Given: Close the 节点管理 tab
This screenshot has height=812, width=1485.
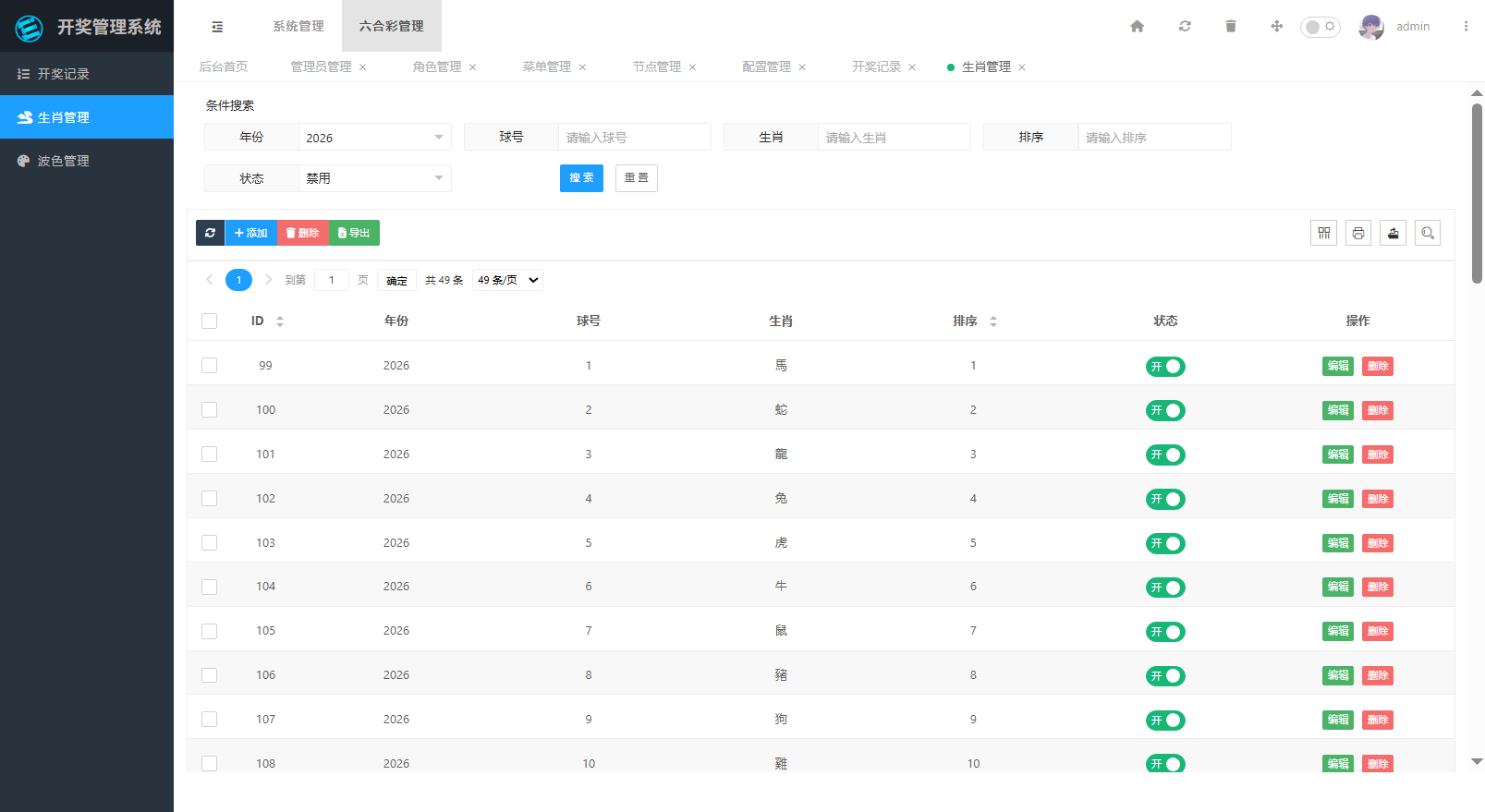Looking at the screenshot, I should (x=692, y=67).
